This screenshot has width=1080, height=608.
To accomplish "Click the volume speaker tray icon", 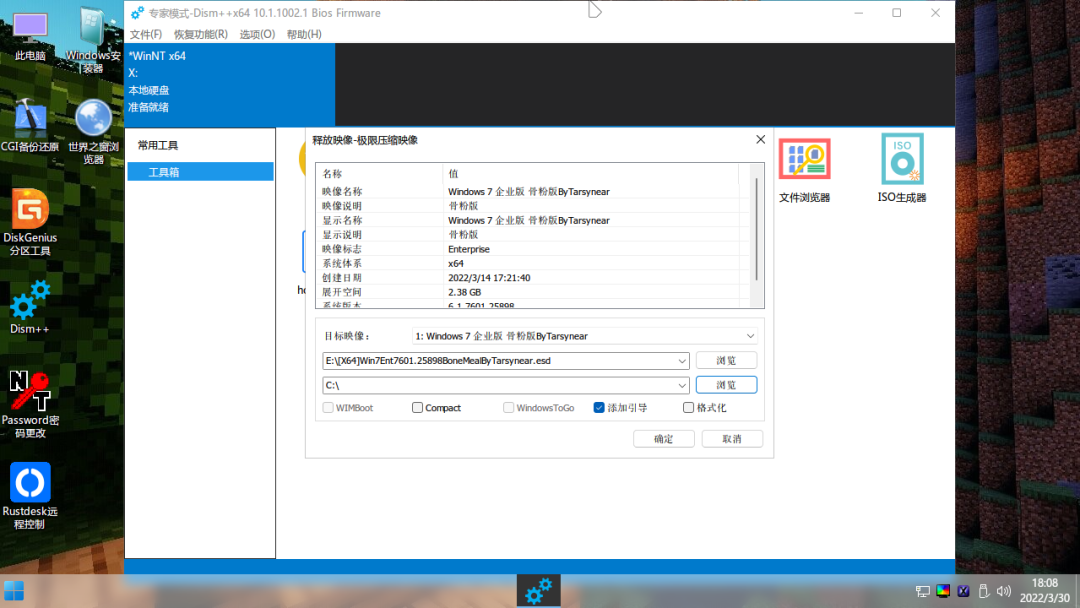I will [1004, 591].
